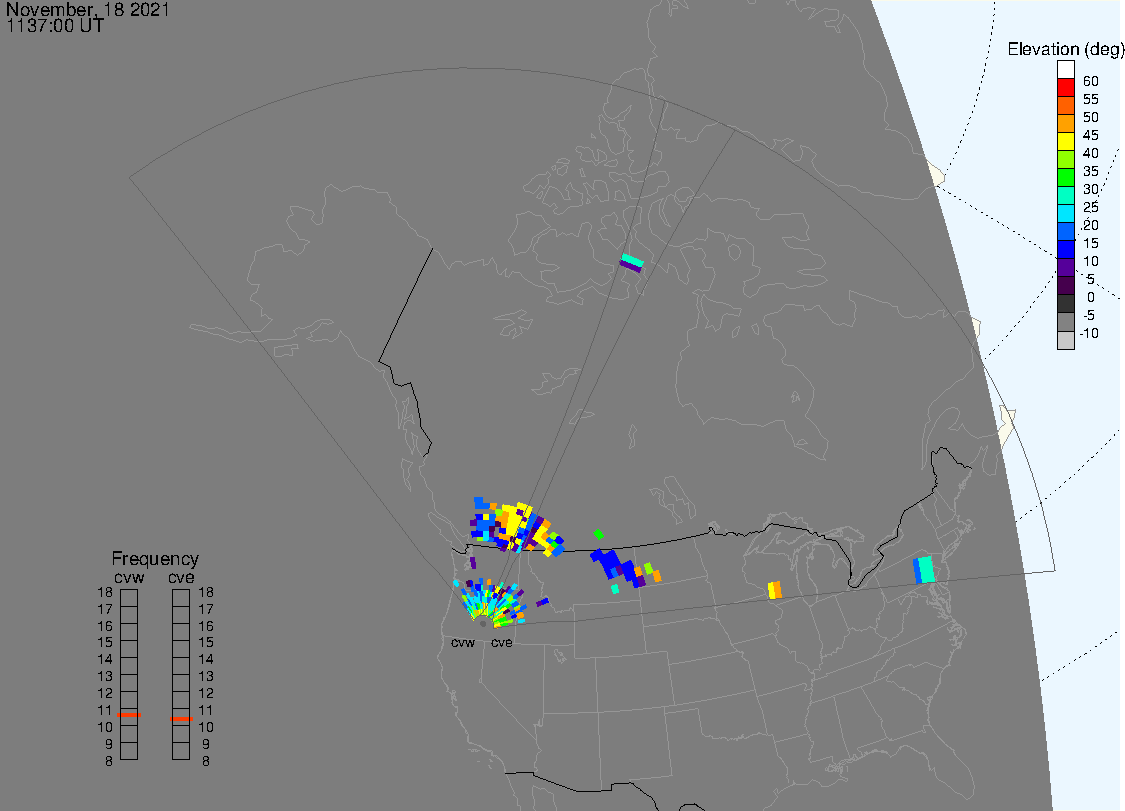
Task: Click the top cell of the cve frequency bar
Action: pyautogui.click(x=181, y=598)
